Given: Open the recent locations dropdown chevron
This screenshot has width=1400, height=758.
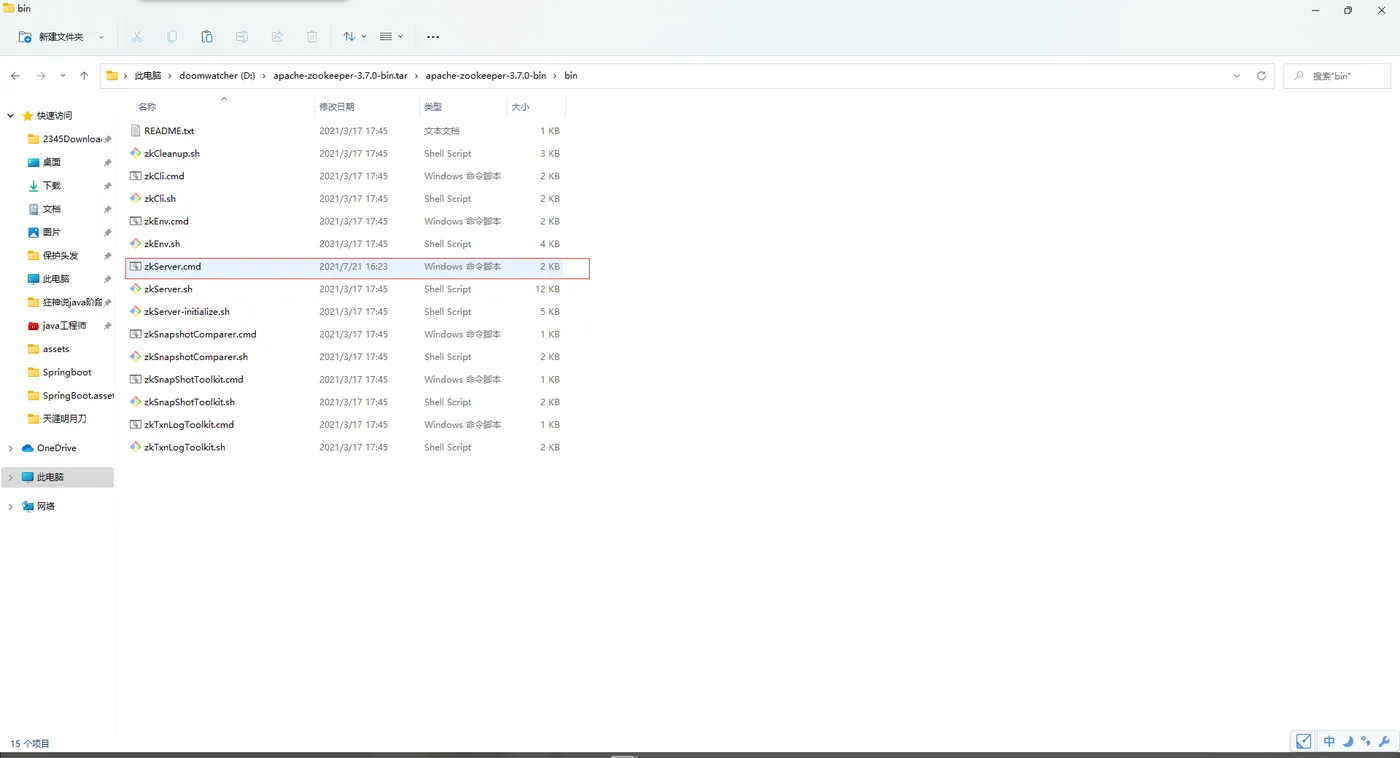Looking at the screenshot, I should (63, 76).
